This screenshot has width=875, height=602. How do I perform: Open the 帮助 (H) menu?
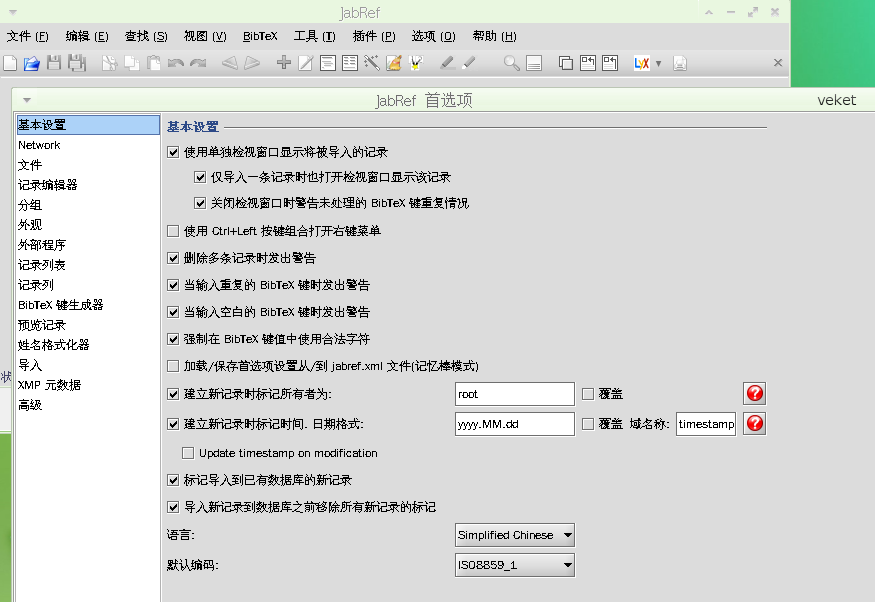point(494,36)
